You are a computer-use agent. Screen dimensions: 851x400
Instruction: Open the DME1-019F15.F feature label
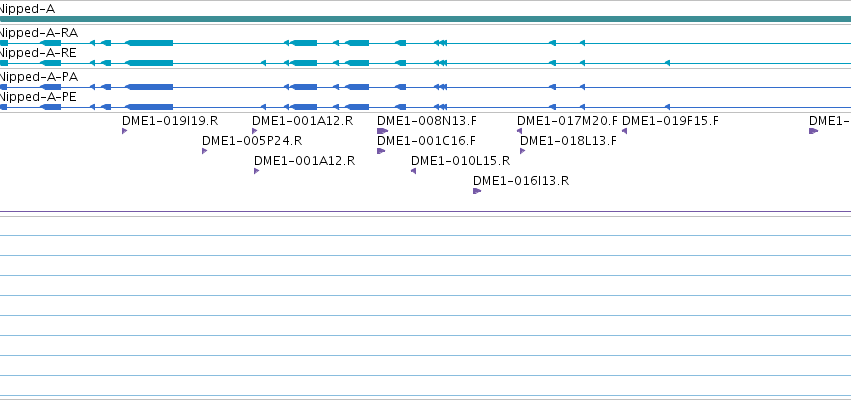[x=670, y=121]
